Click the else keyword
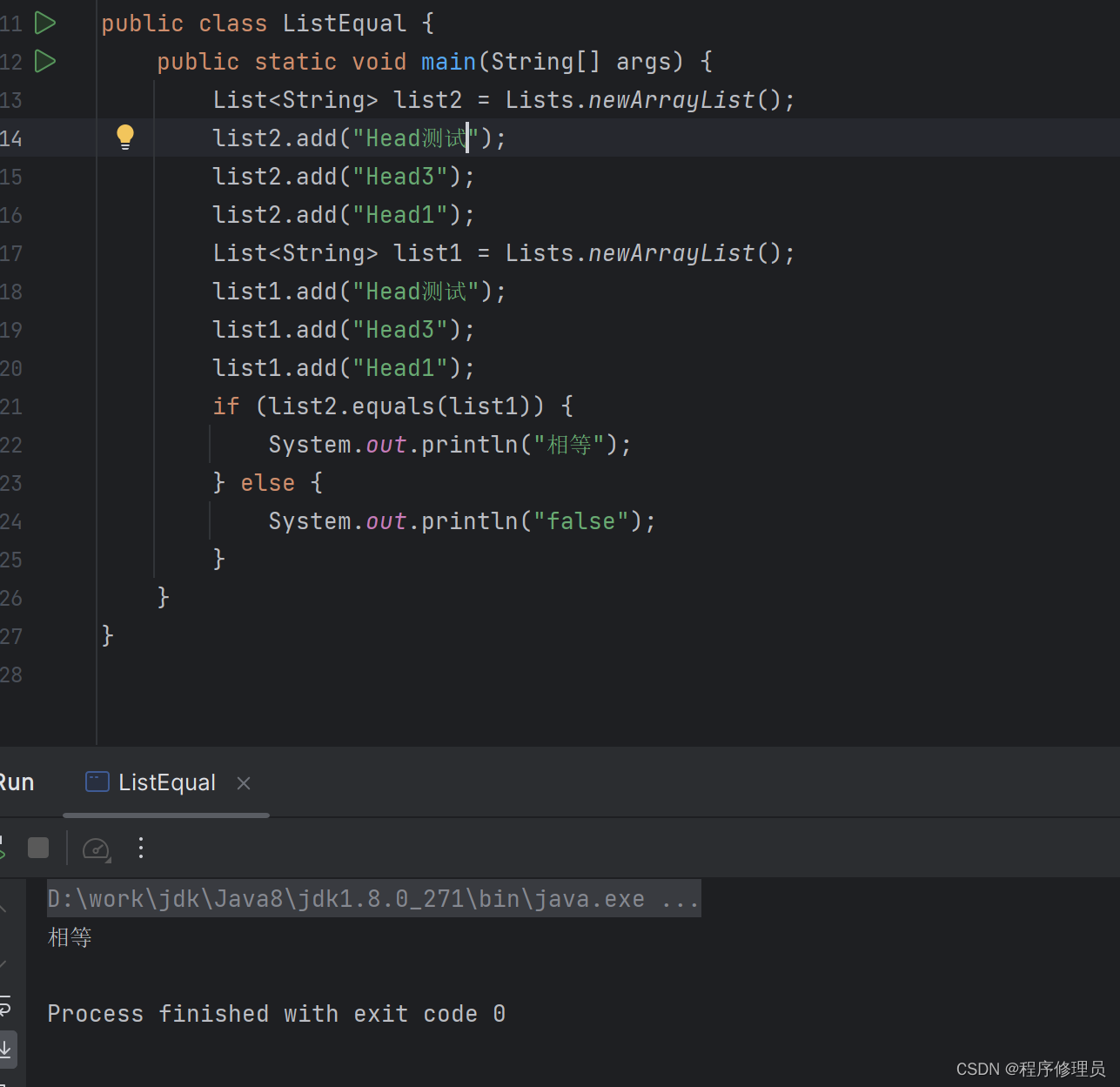The width and height of the screenshot is (1120, 1087). 268,483
